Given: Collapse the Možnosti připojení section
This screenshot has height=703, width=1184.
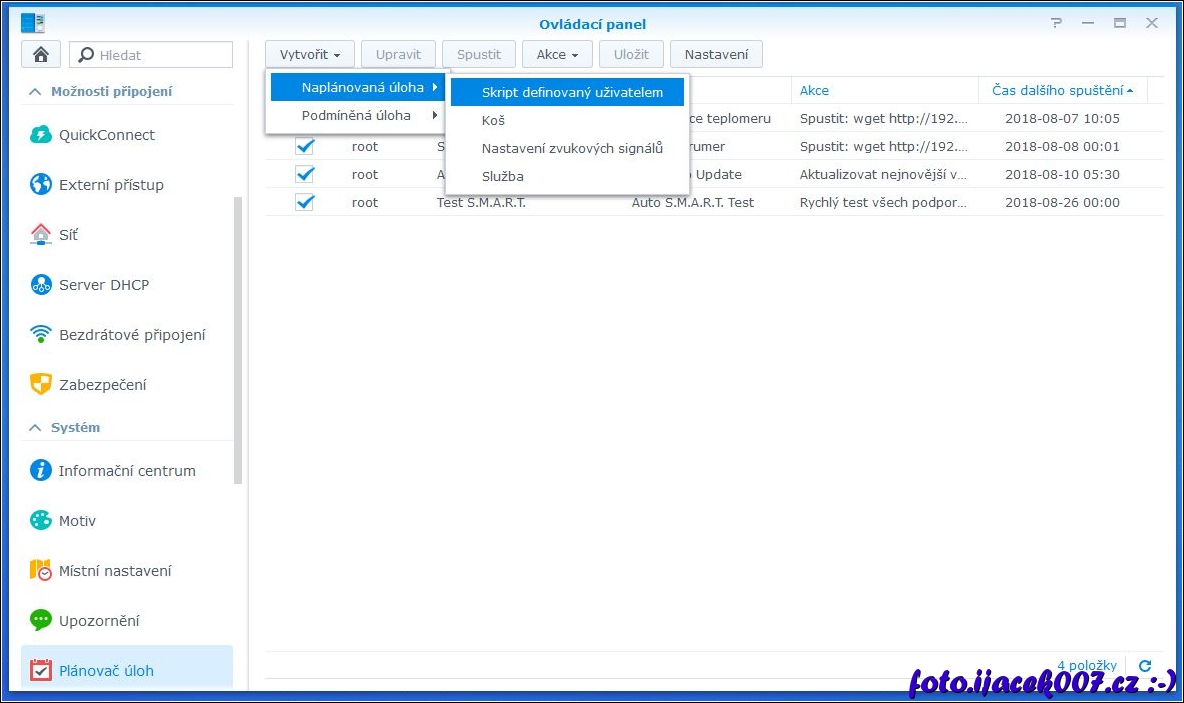Looking at the screenshot, I should click(35, 91).
